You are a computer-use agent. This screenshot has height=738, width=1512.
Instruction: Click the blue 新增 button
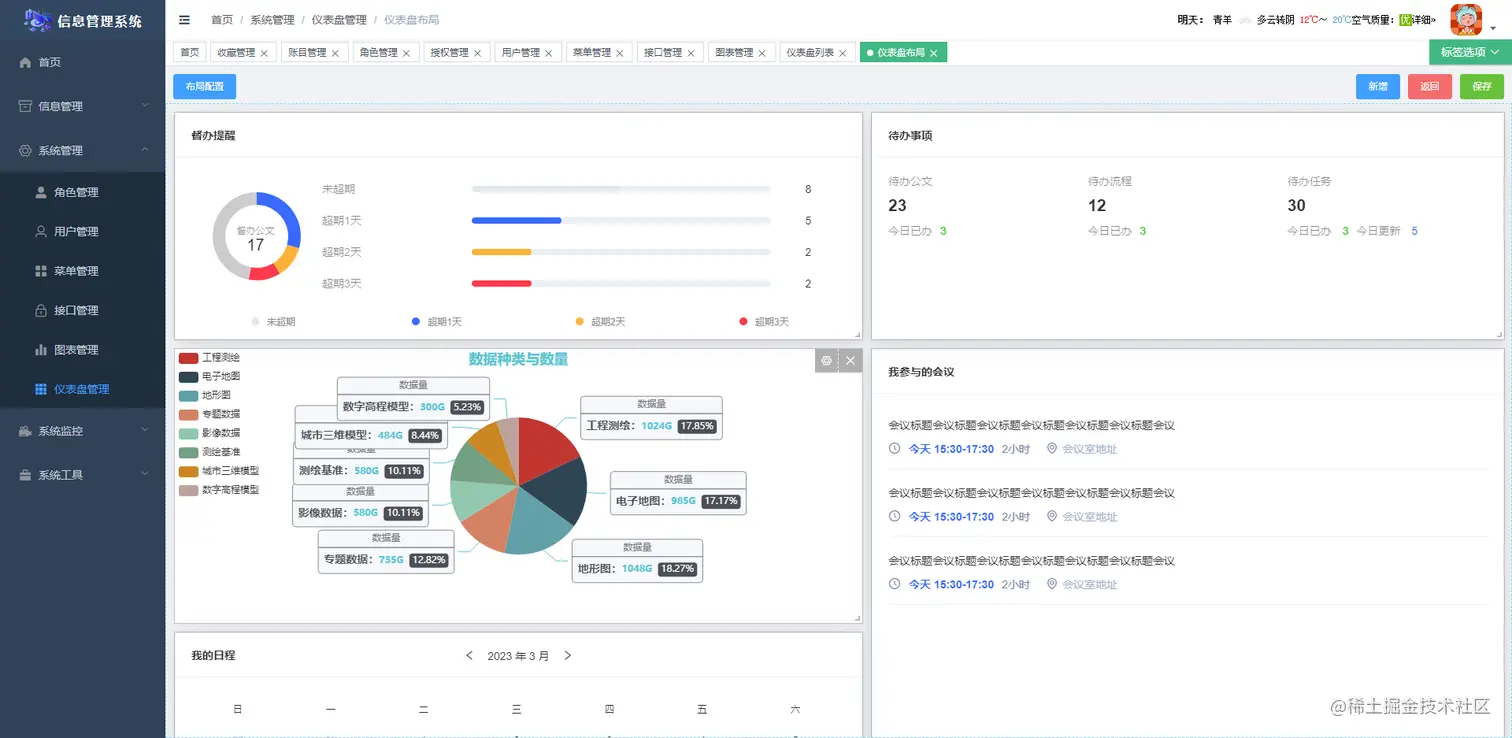click(x=1378, y=87)
